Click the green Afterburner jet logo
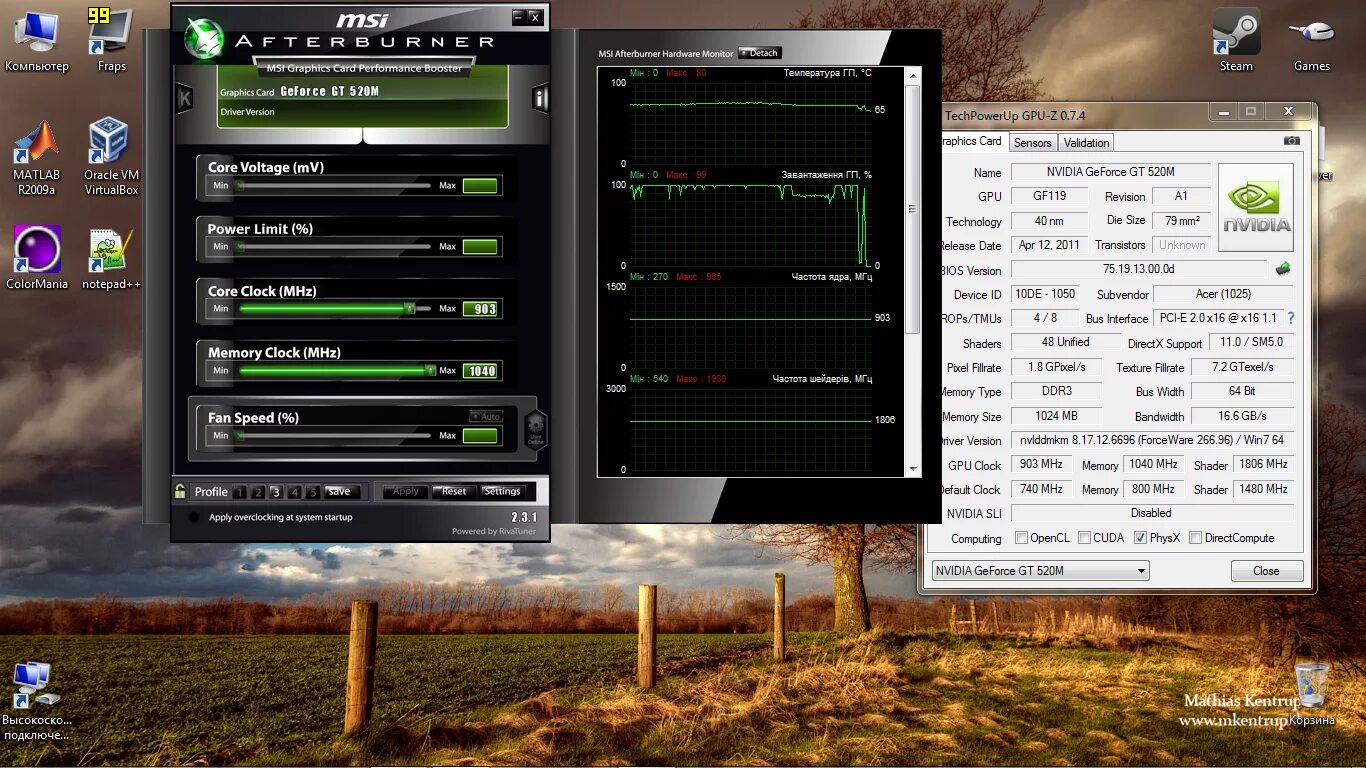 point(203,38)
